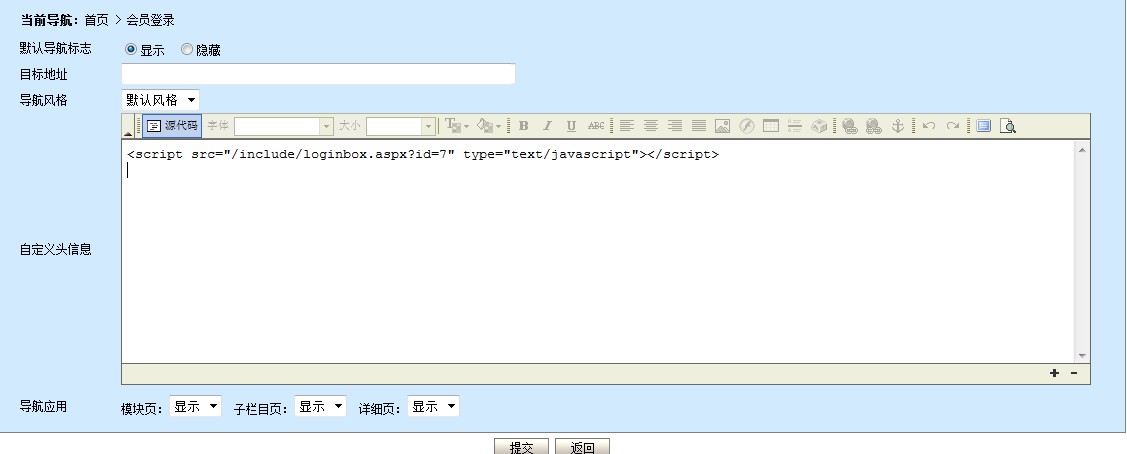Click the plus icon to enlarge editor
1127x454 pixels.
1054,373
